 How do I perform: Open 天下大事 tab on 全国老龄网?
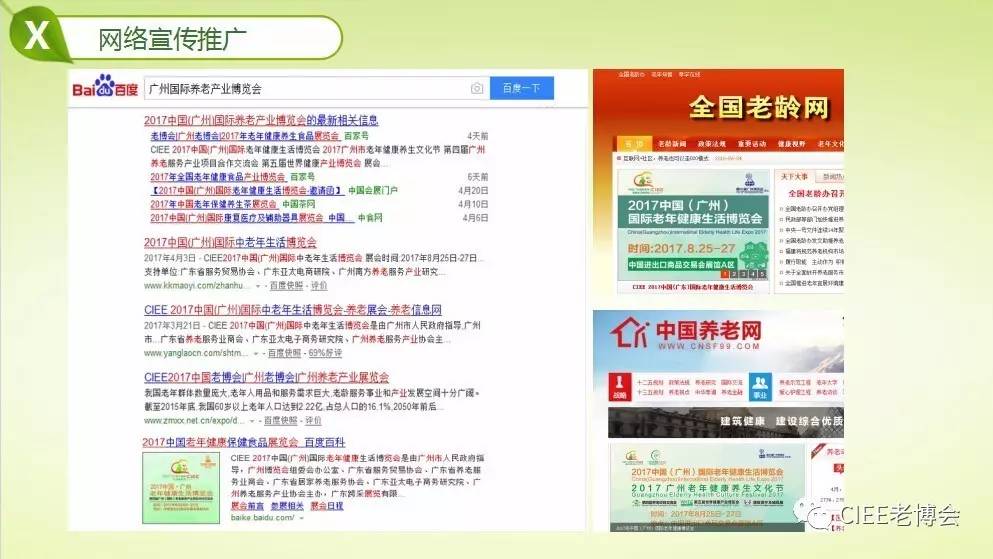[x=794, y=177]
